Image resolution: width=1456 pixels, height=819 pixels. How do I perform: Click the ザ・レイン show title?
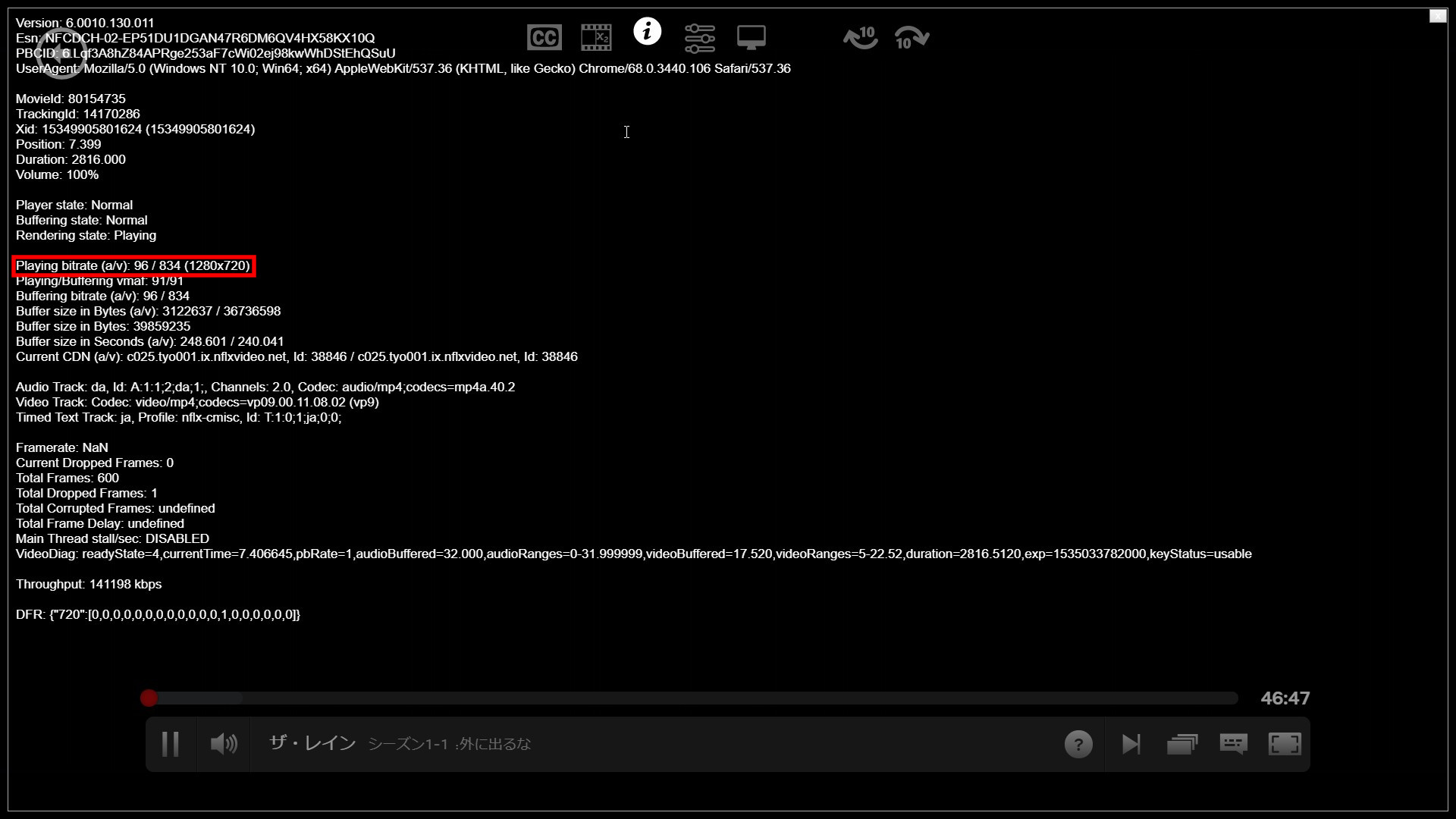[312, 743]
